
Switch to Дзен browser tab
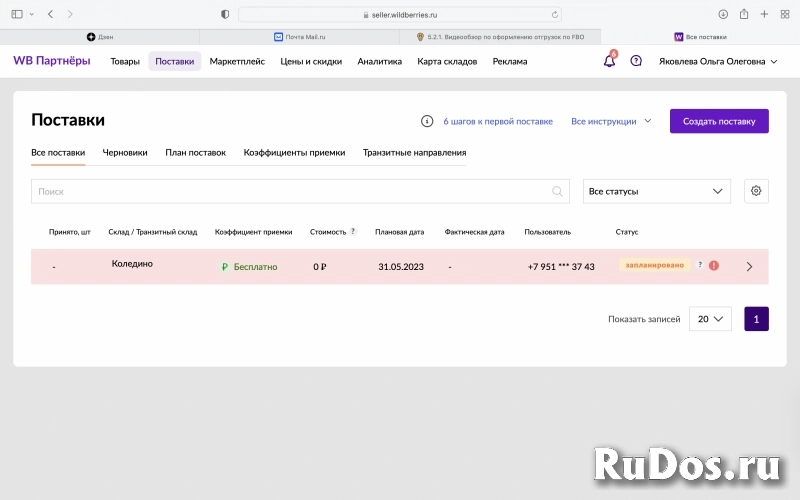tap(100, 37)
